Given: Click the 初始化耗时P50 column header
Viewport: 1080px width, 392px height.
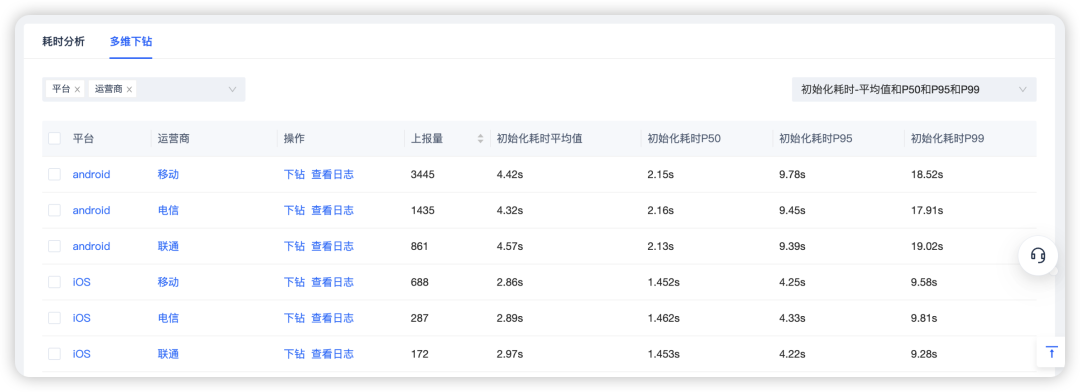Looking at the screenshot, I should pyautogui.click(x=683, y=138).
